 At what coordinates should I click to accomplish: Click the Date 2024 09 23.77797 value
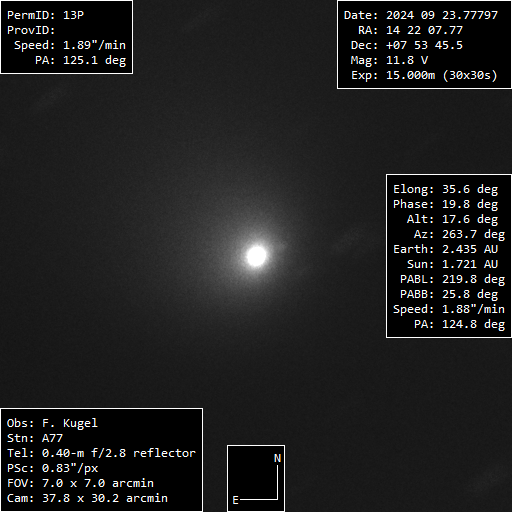point(442,15)
